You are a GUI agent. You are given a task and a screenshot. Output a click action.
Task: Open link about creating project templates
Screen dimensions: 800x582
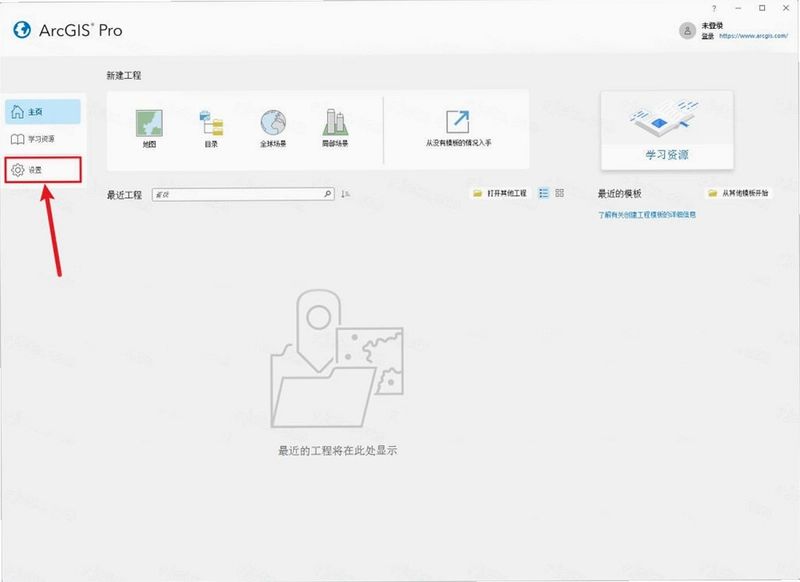pyautogui.click(x=647, y=215)
